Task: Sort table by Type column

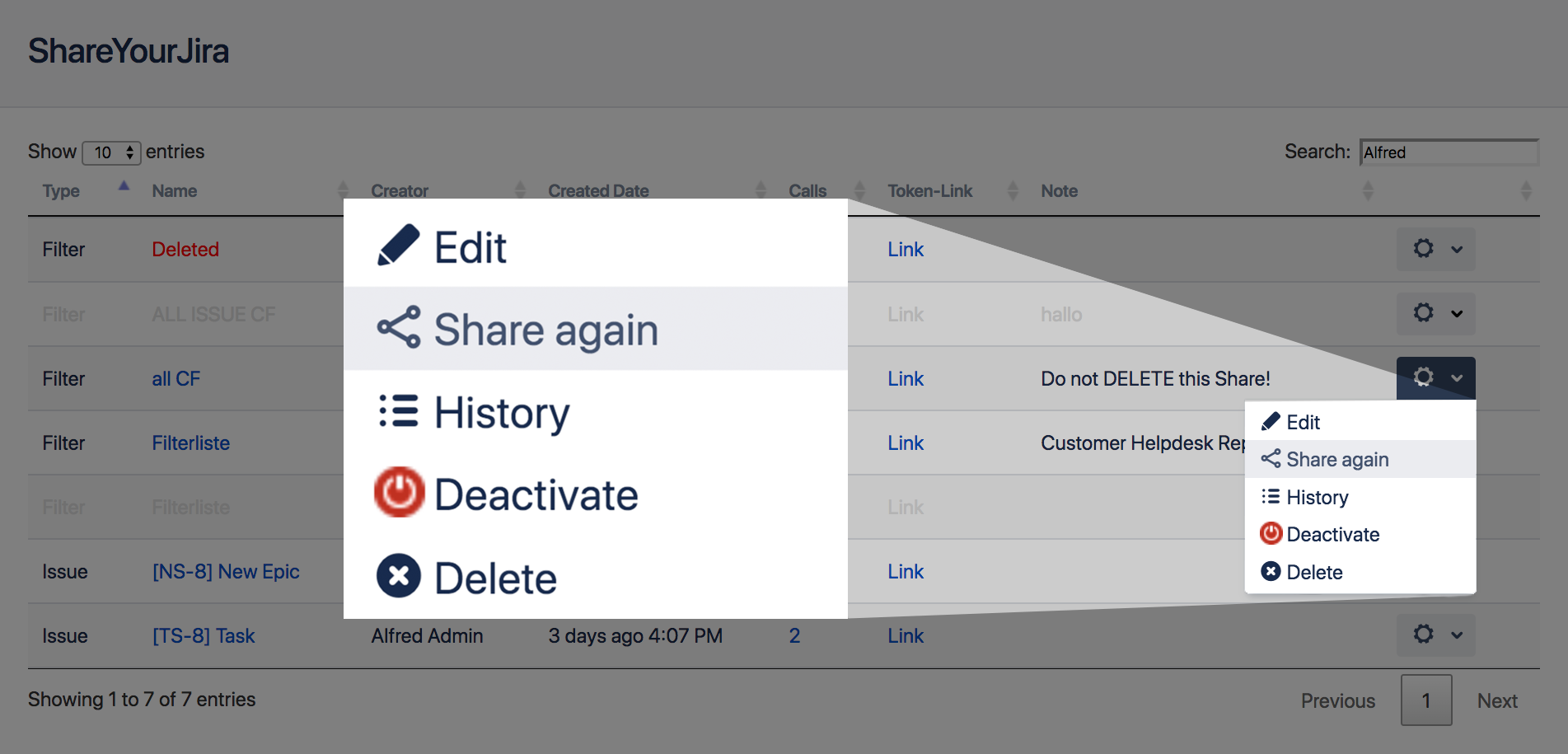Action: click(62, 191)
